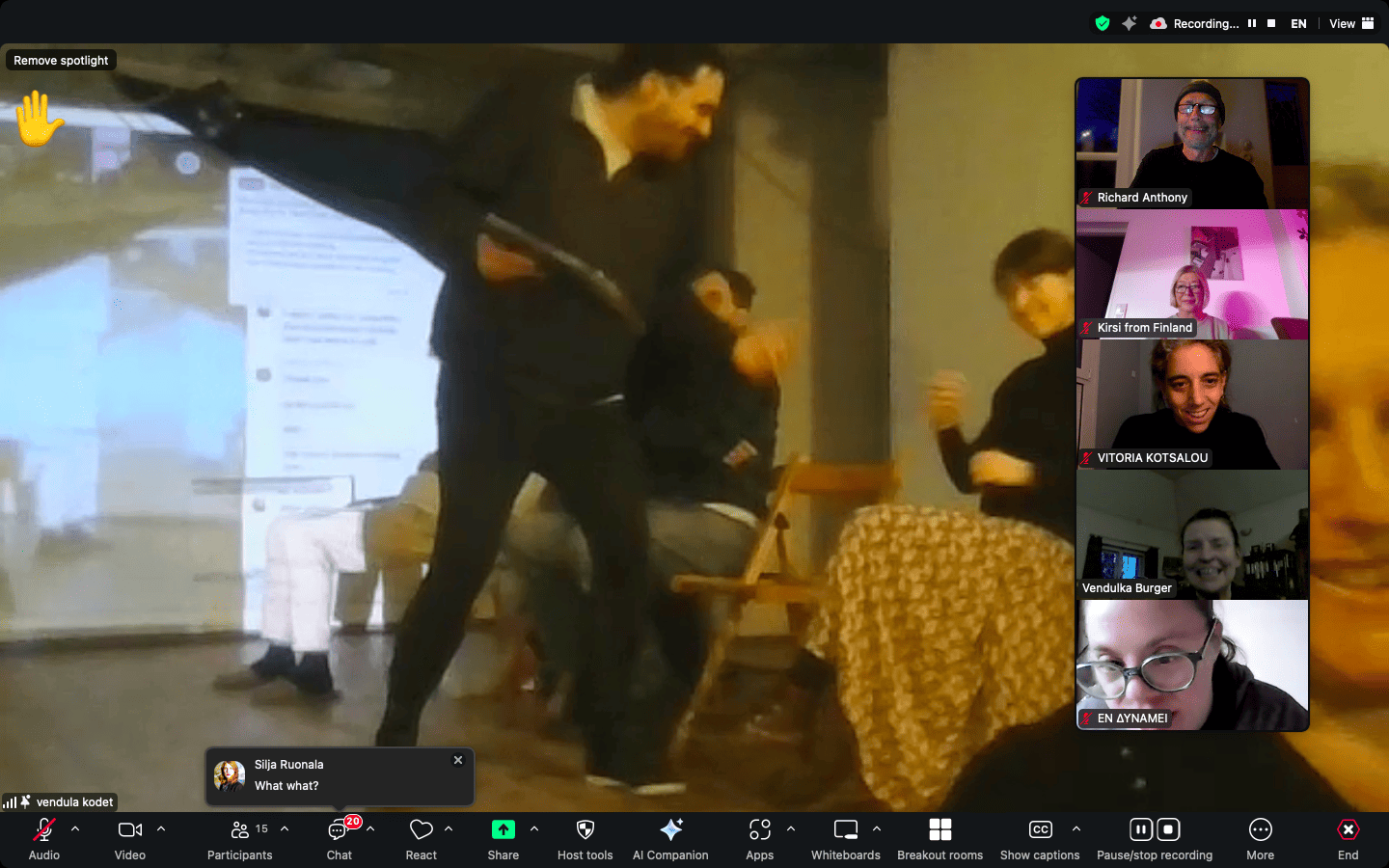Screen dimensions: 1389x868
Task: Expand audio options arrow
Action: 75,828
